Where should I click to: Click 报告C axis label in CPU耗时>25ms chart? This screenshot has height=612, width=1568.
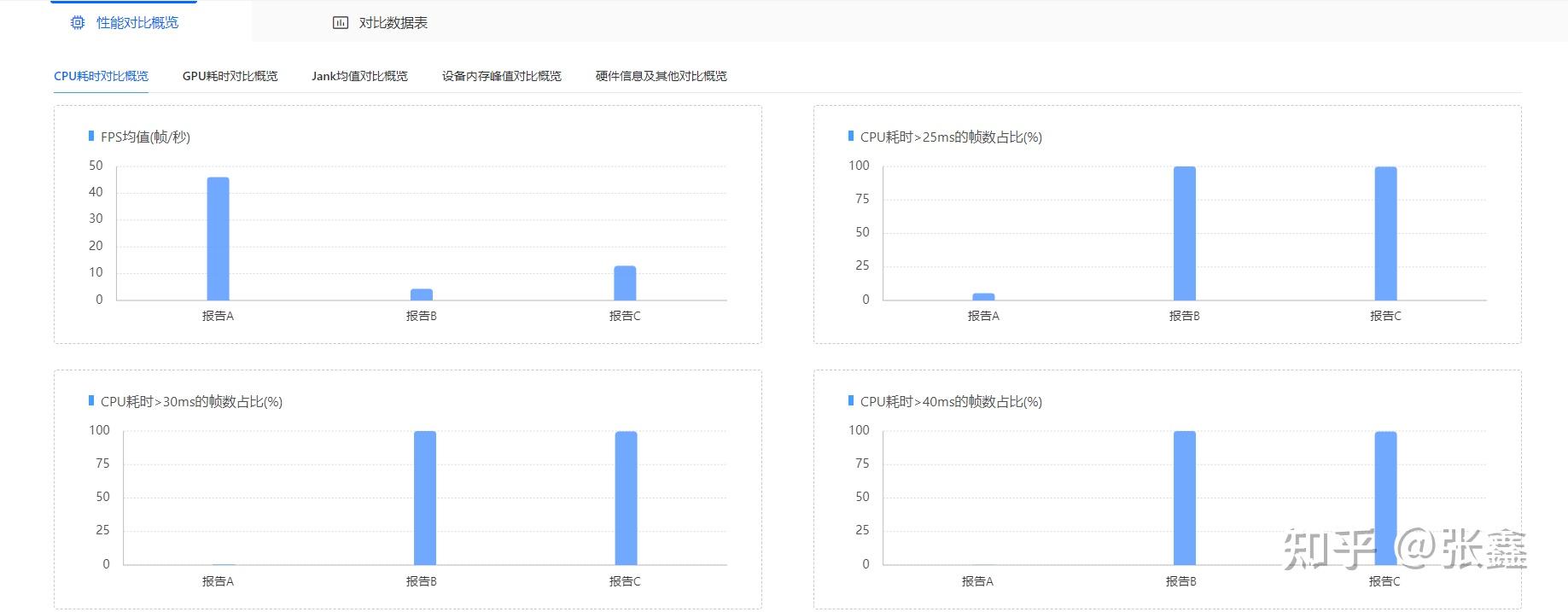coord(1385,316)
